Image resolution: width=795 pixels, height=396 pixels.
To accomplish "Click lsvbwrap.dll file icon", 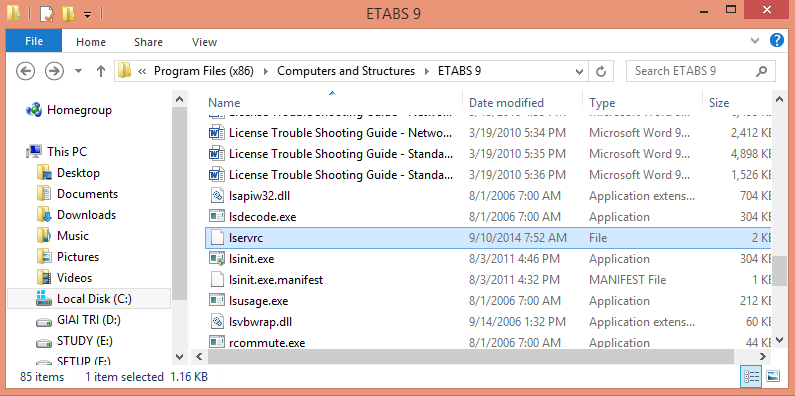I will (217, 321).
